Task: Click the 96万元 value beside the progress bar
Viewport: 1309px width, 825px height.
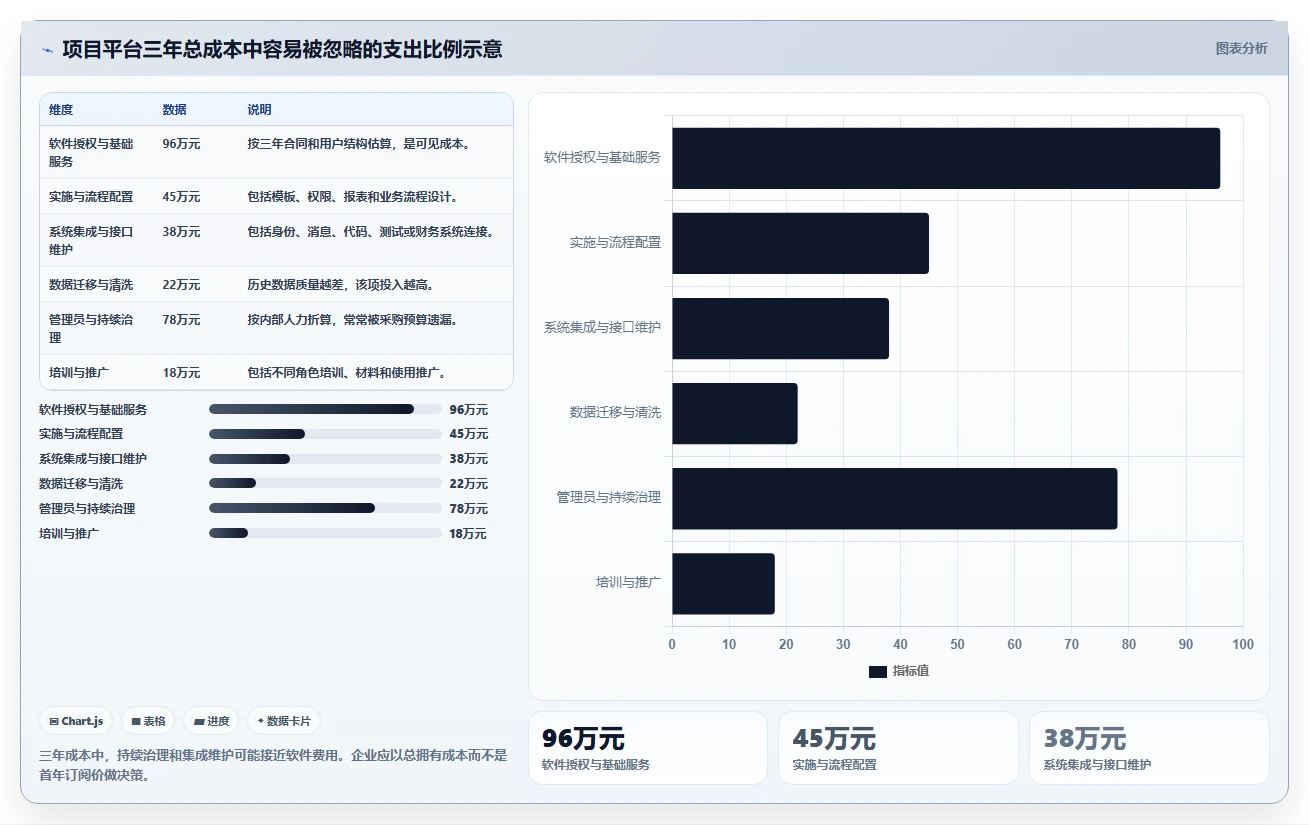Action: click(x=469, y=410)
